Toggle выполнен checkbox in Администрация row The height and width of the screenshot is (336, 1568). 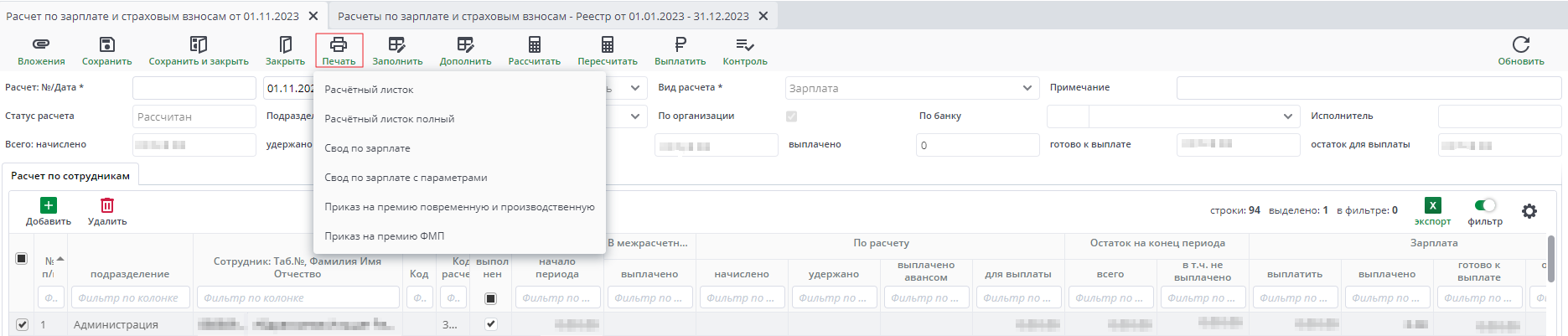click(x=491, y=324)
